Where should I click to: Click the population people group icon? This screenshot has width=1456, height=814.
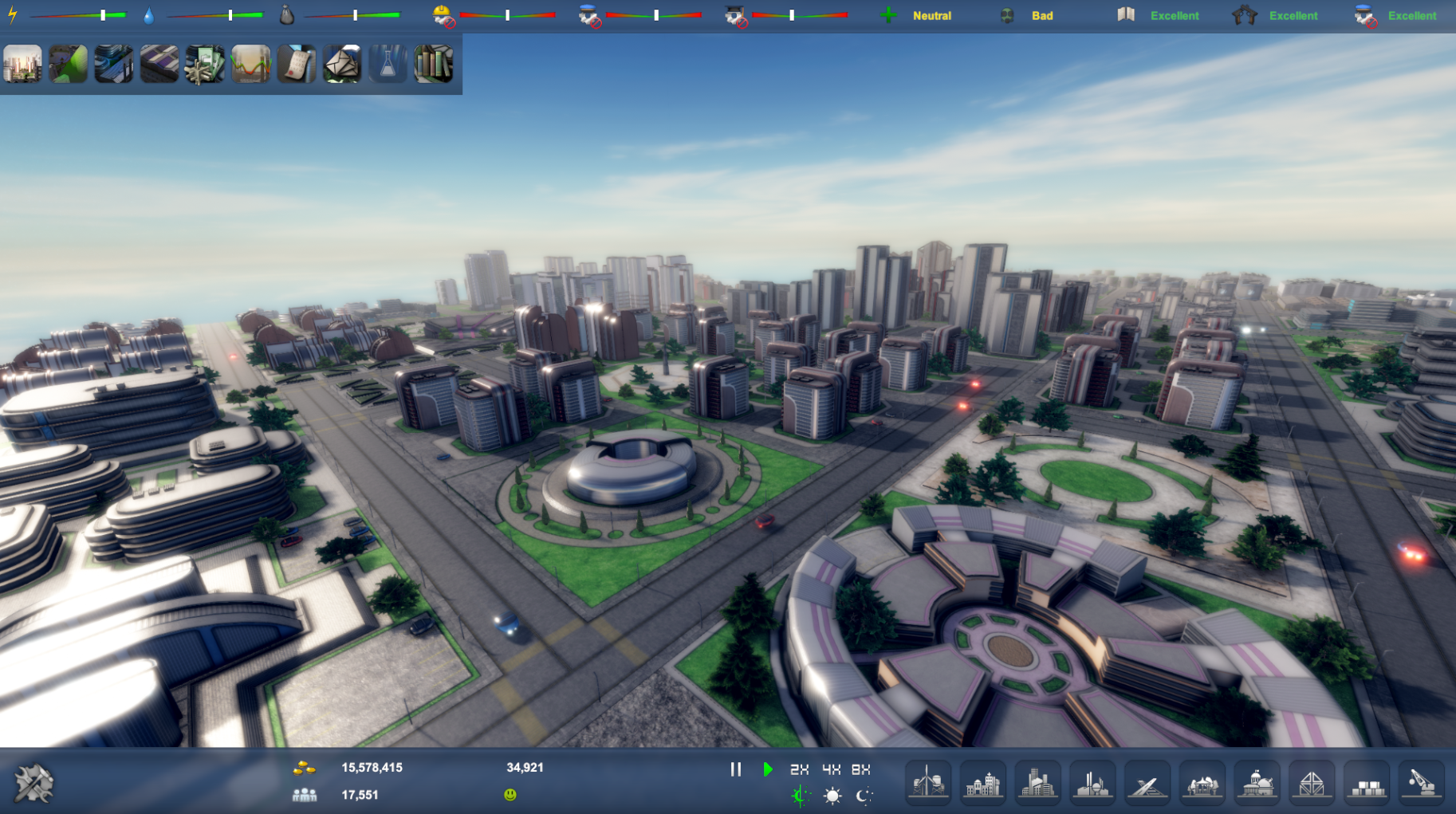coord(305,795)
